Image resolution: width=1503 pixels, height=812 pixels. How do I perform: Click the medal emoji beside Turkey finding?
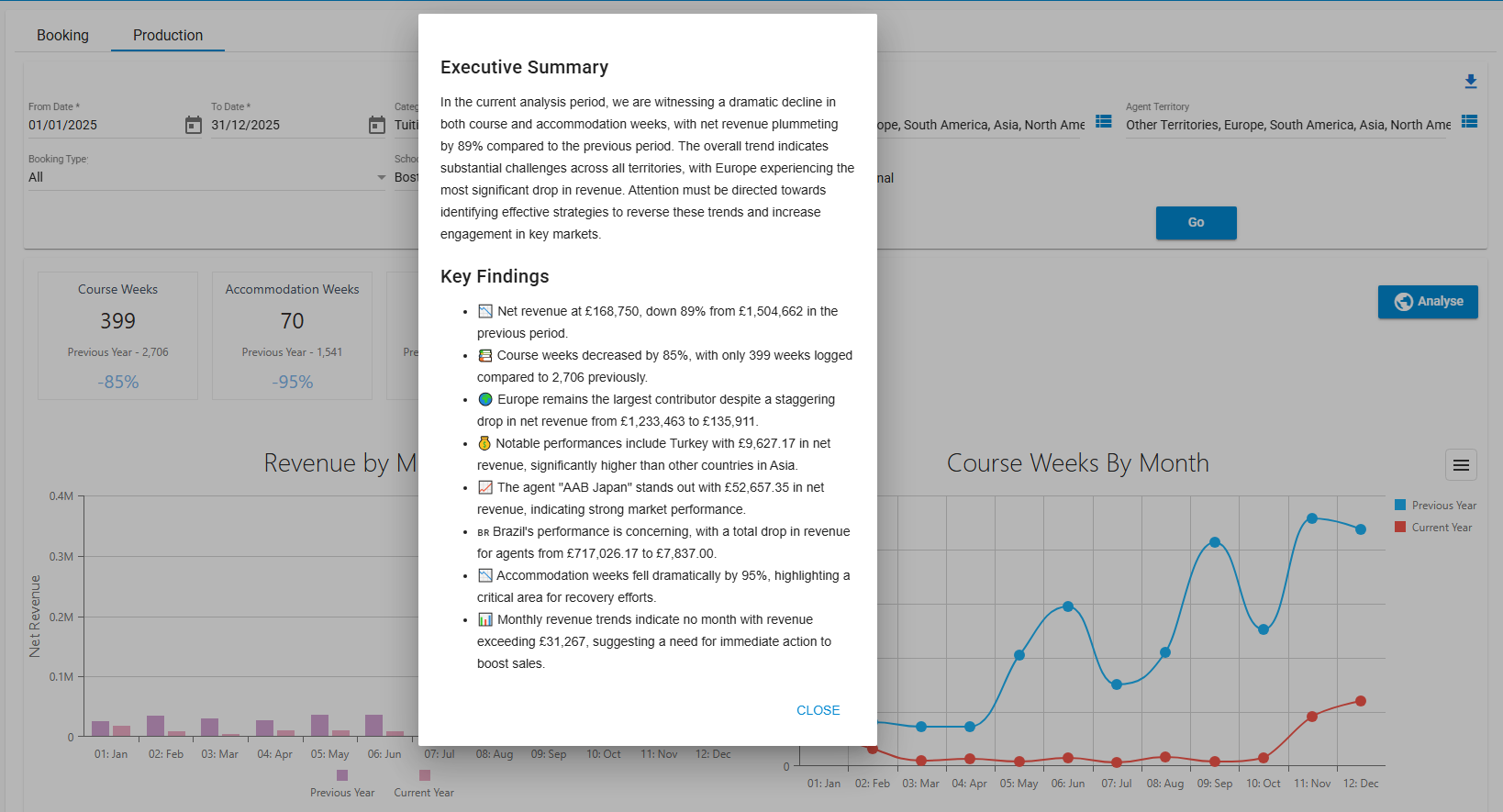(x=484, y=443)
